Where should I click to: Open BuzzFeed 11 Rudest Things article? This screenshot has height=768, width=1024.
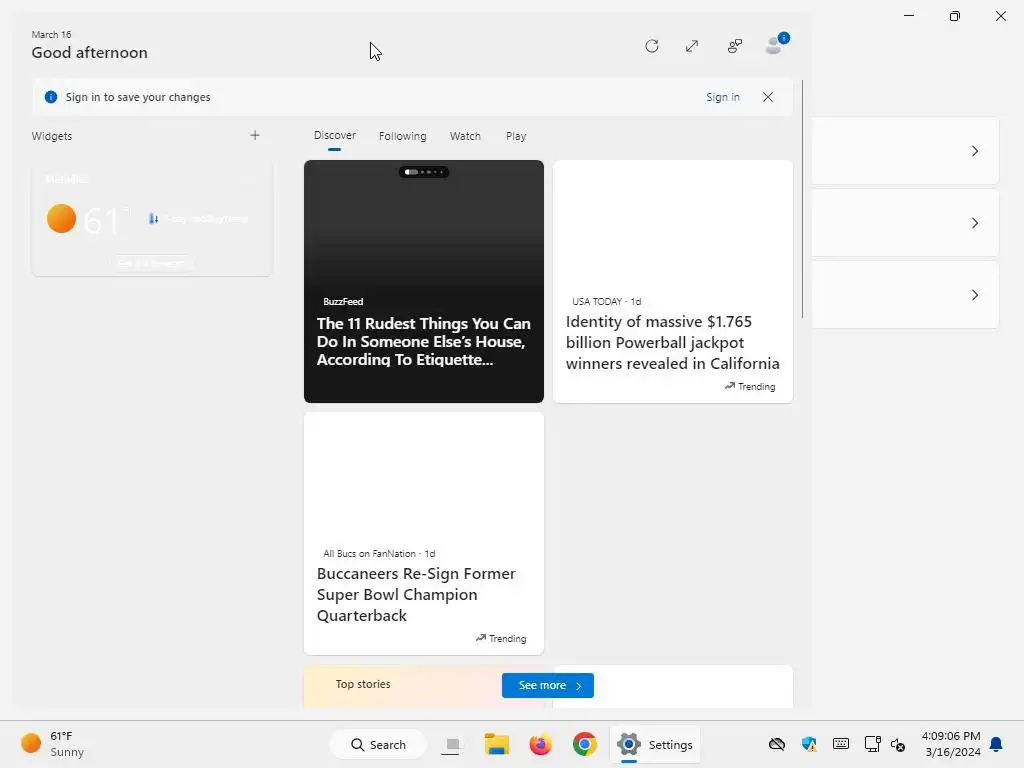click(423, 281)
